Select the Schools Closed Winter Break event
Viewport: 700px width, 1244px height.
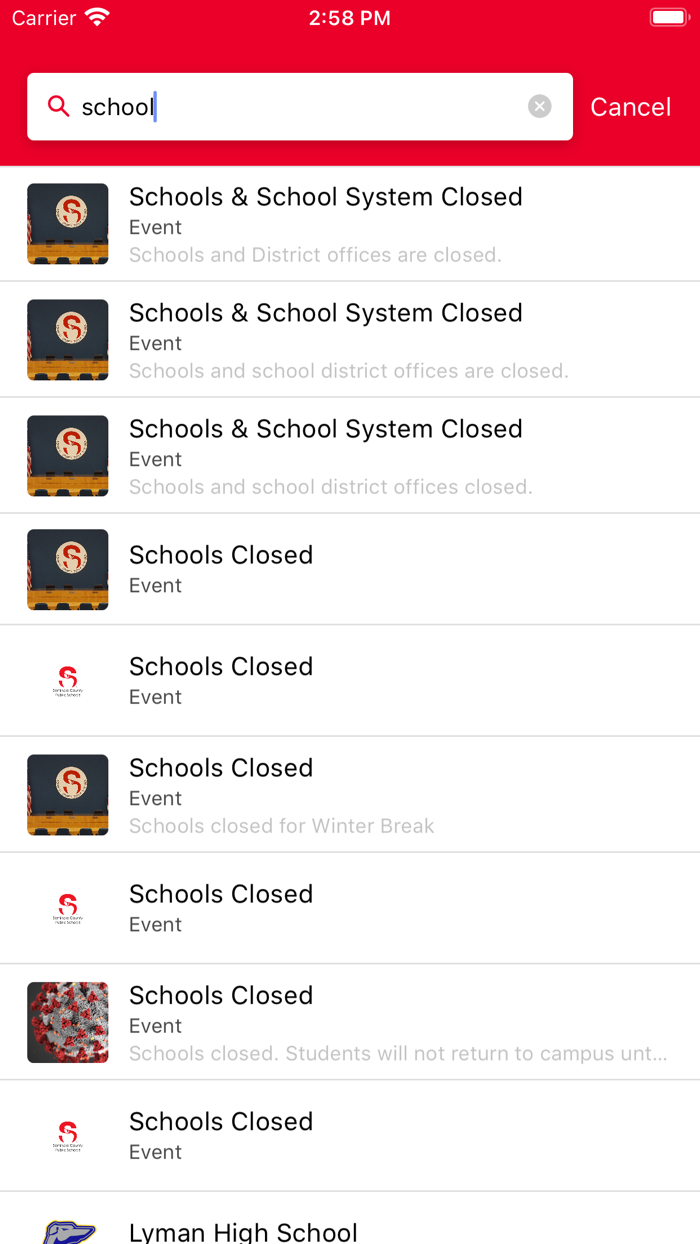coord(350,795)
